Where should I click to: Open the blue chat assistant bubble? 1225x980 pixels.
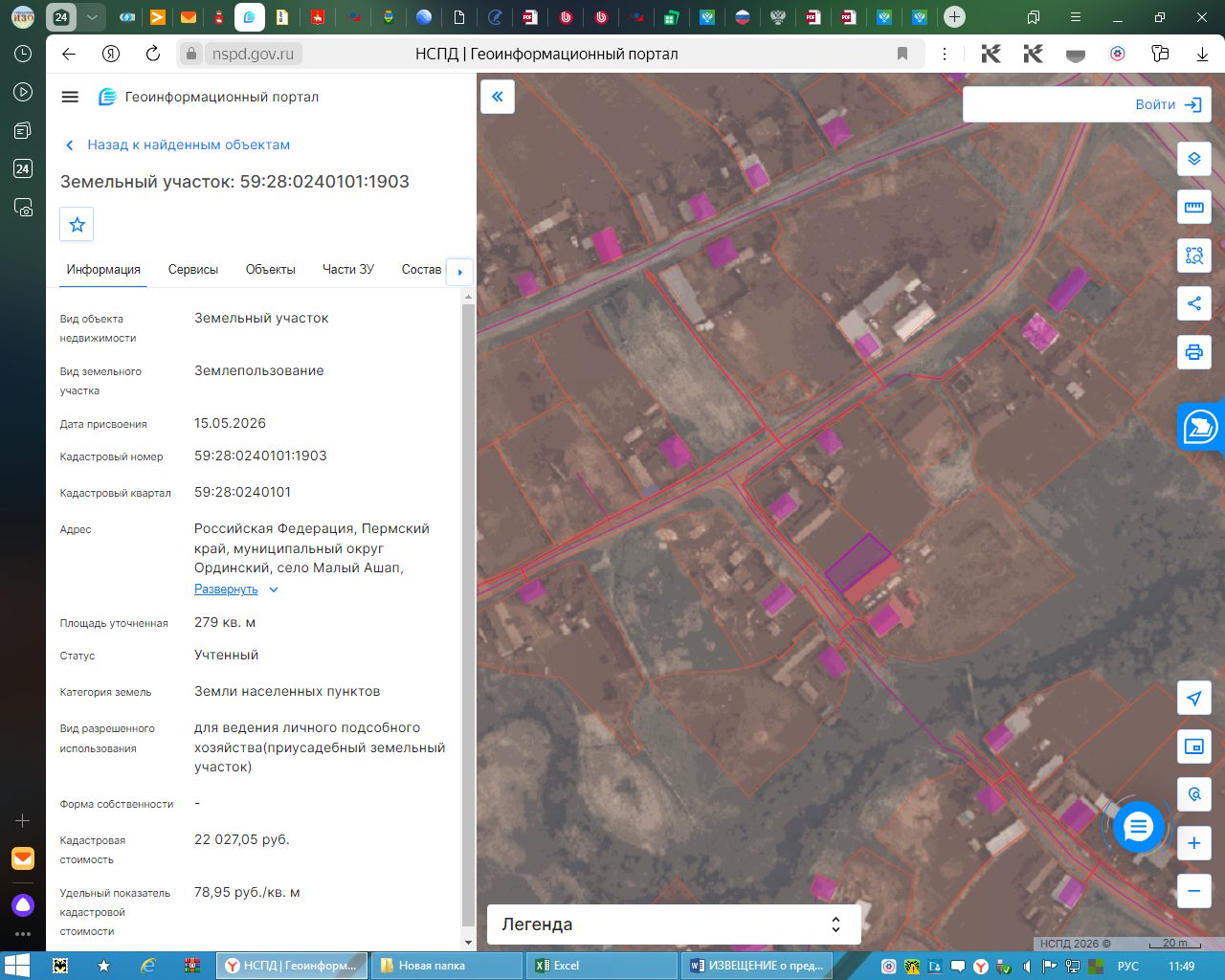click(x=1138, y=826)
